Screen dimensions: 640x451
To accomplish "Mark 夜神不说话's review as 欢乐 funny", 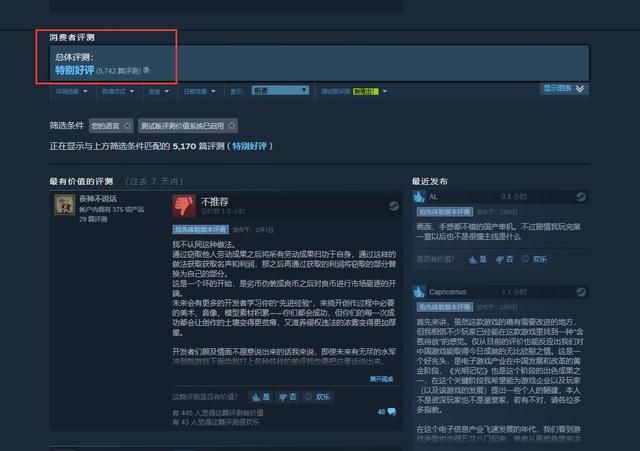I will [x=318, y=397].
